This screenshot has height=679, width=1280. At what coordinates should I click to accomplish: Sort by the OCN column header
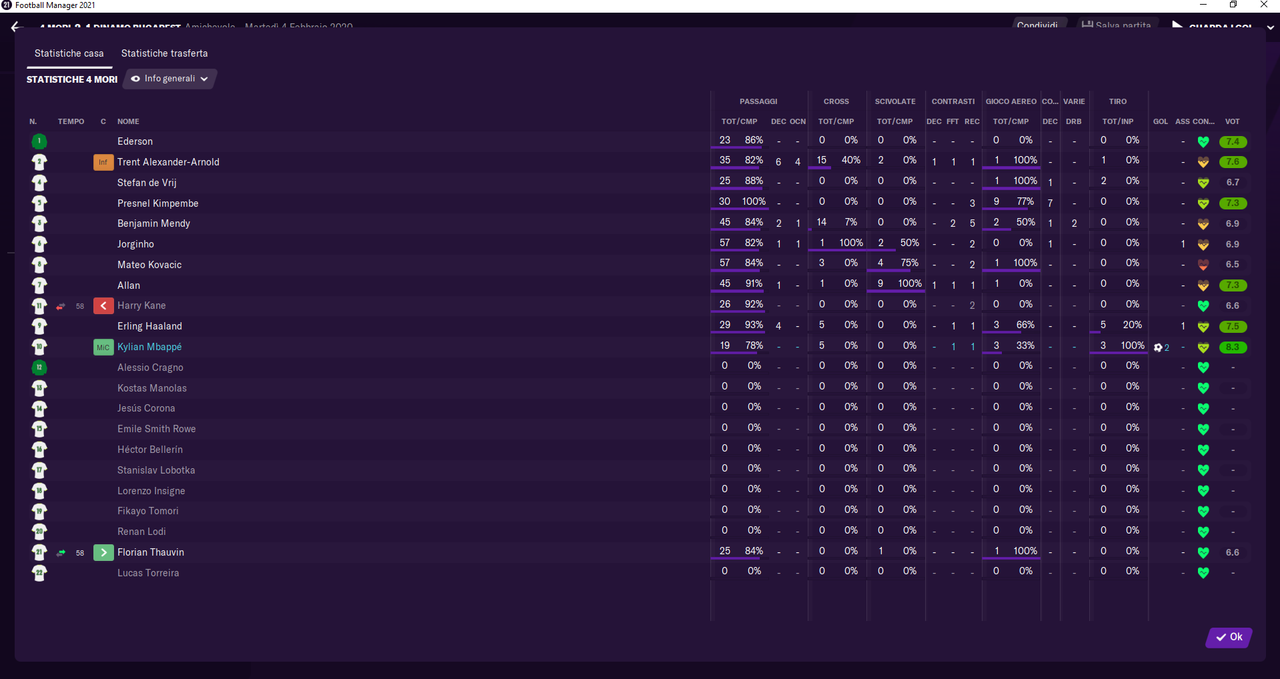[x=797, y=121]
